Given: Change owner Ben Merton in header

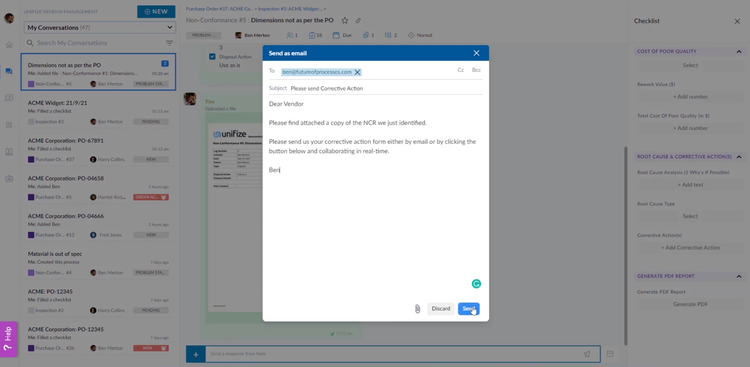Looking at the screenshot, I should [x=253, y=35].
